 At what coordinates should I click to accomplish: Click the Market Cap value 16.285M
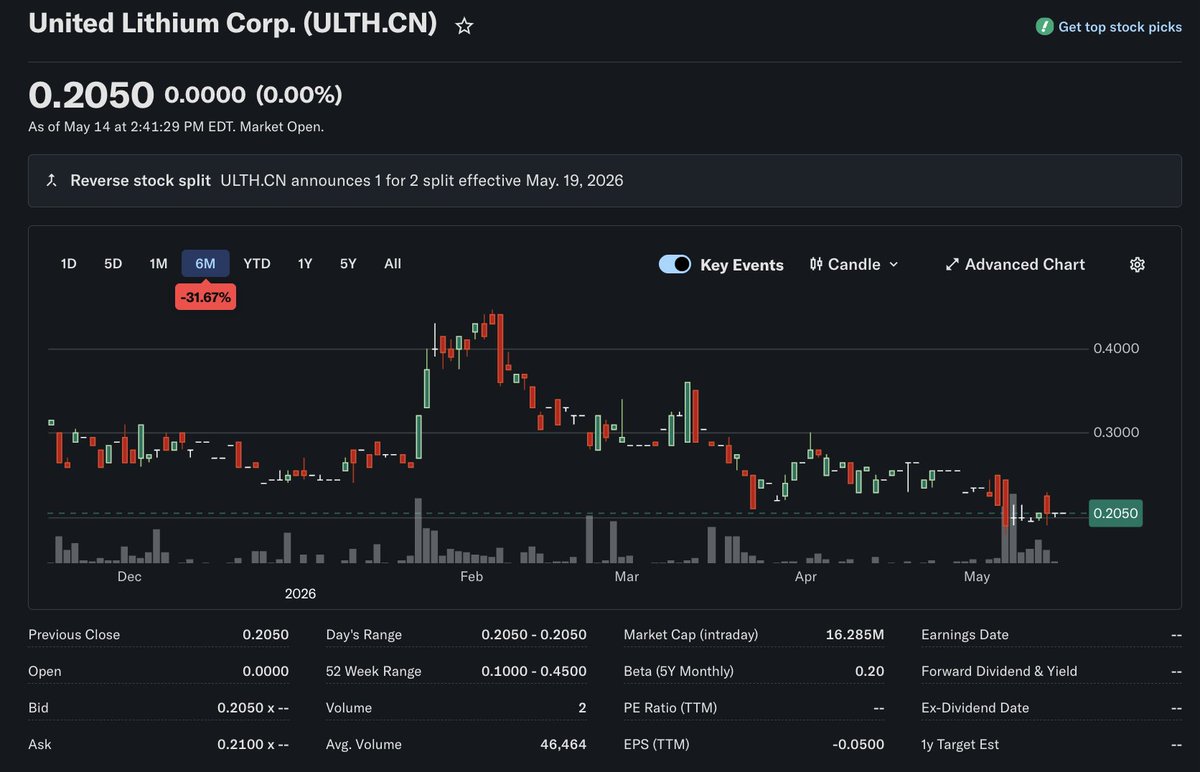pyautogui.click(x=855, y=635)
